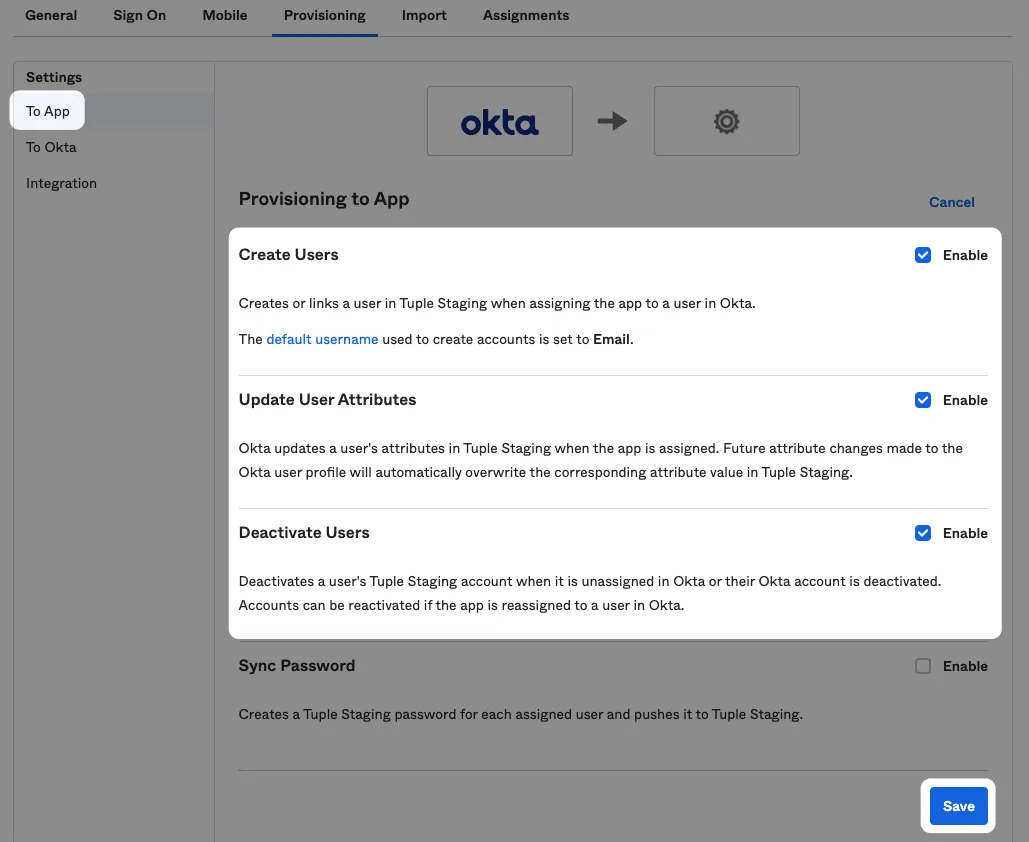This screenshot has width=1029, height=842.
Task: Open the Import tab
Action: [423, 15]
